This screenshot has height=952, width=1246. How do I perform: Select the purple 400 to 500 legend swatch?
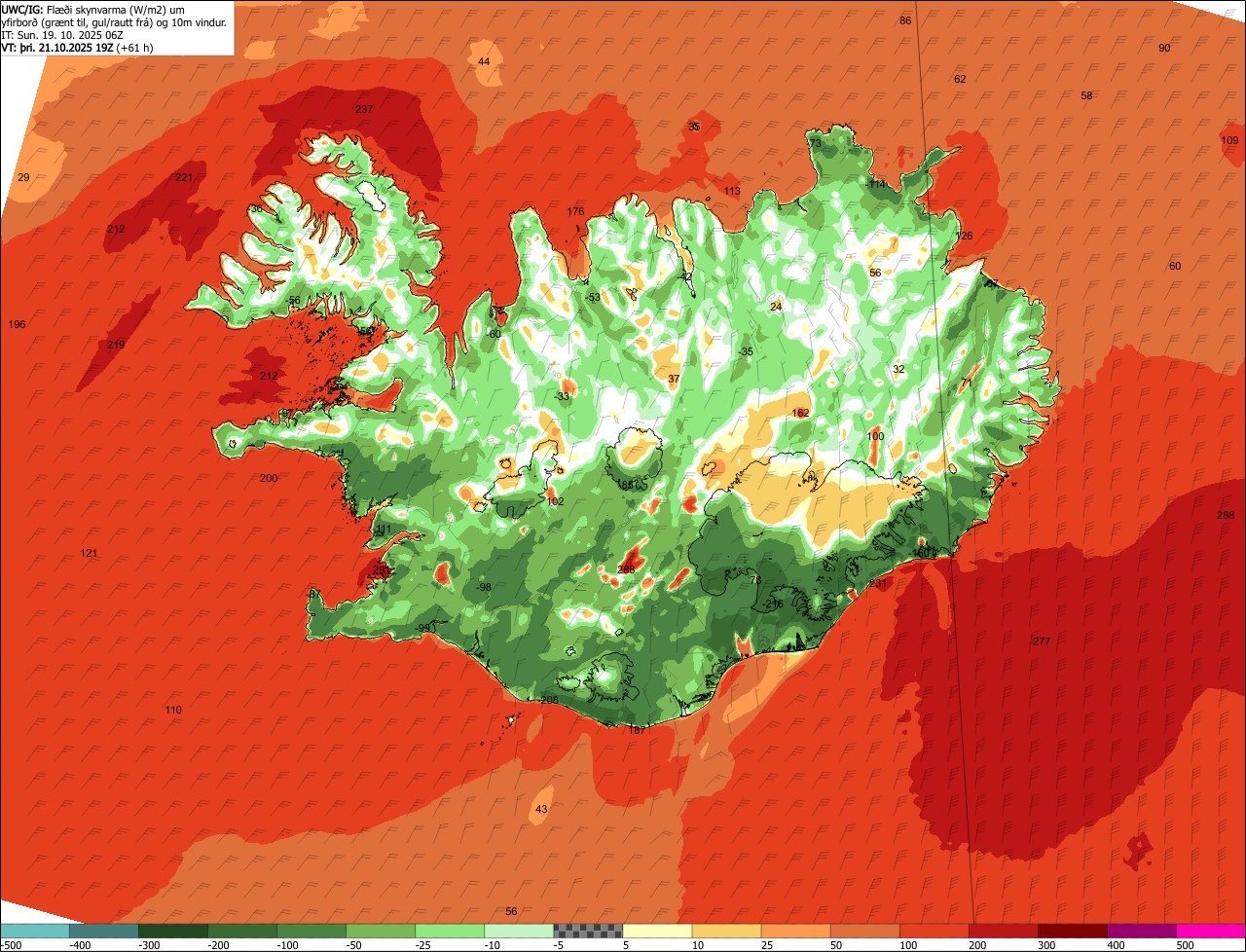coord(1140,931)
